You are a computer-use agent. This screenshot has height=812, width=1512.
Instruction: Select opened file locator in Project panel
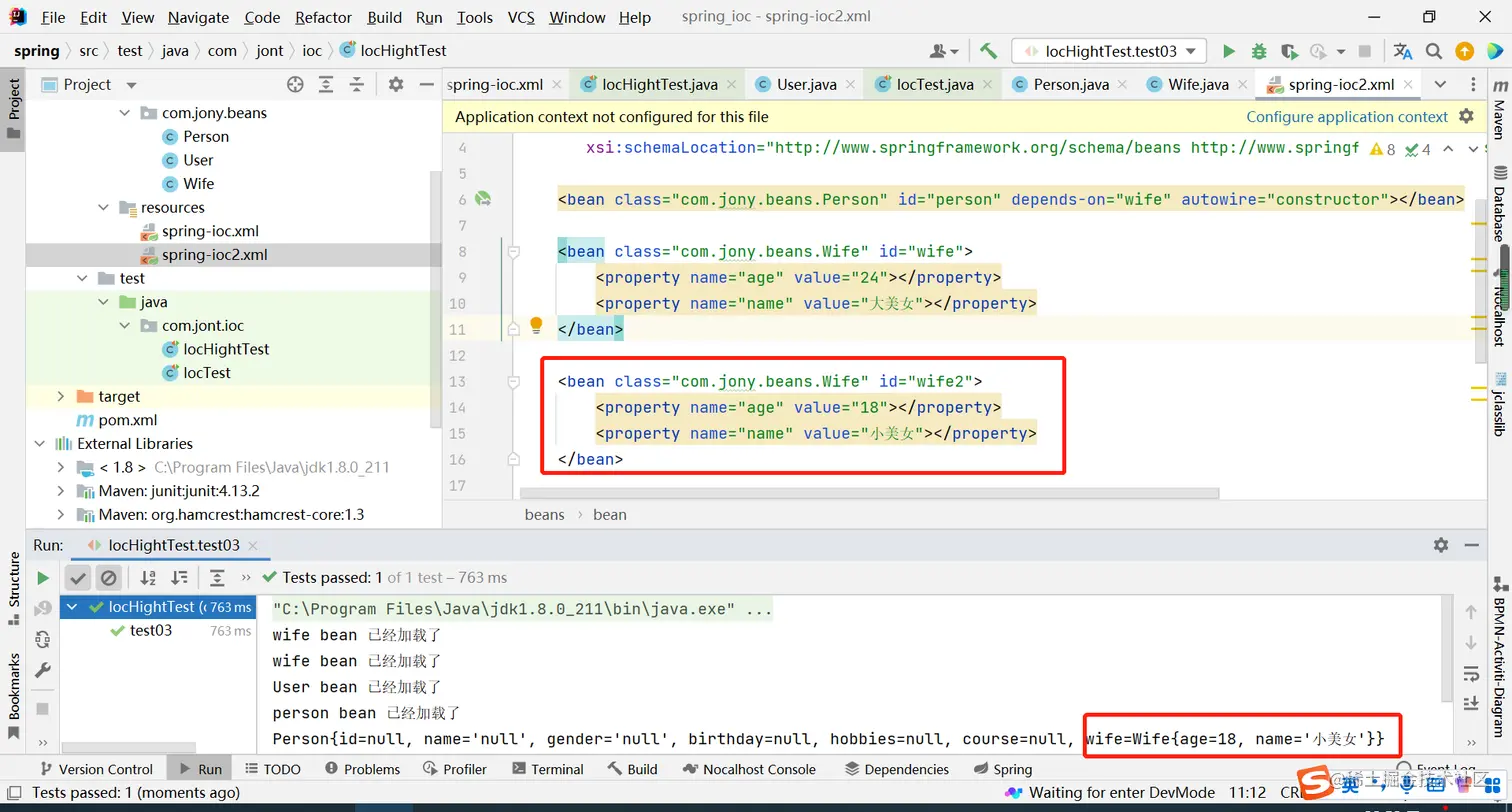[295, 85]
